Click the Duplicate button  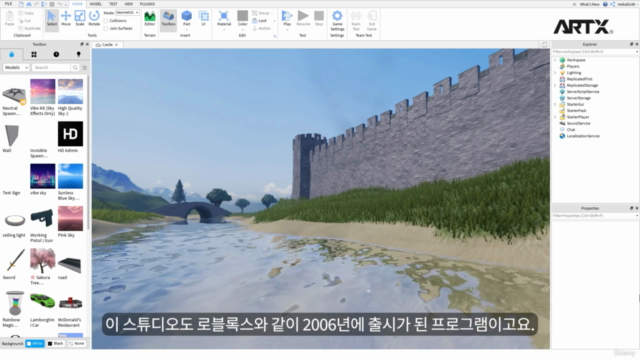[x=29, y=29]
